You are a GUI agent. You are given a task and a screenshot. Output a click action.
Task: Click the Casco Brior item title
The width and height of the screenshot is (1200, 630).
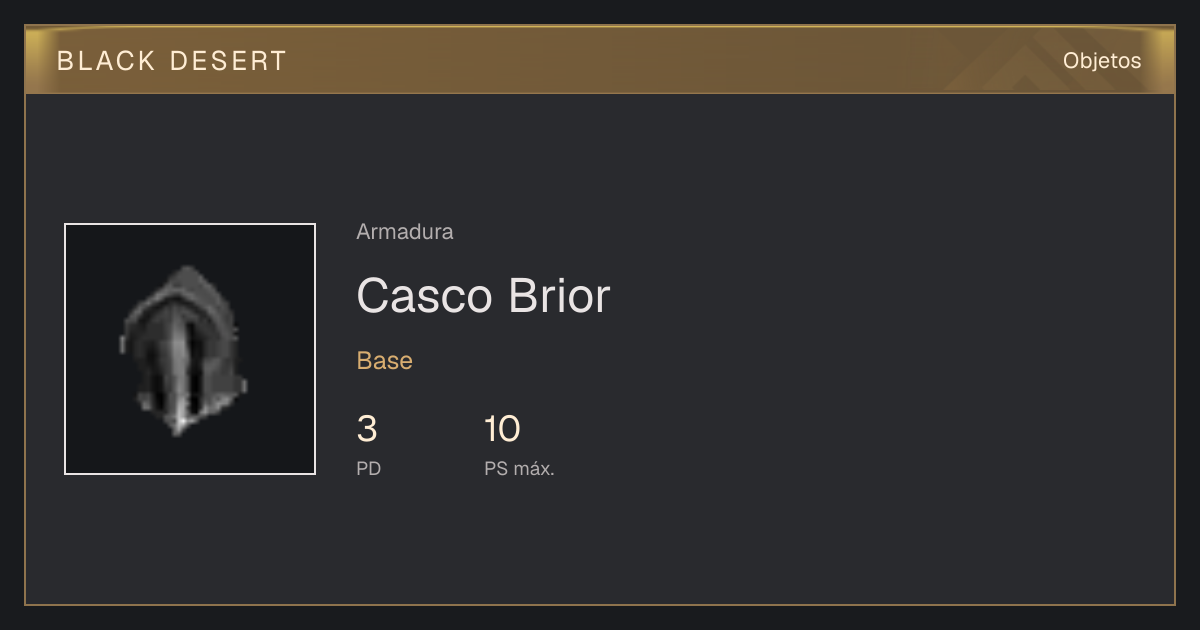483,296
